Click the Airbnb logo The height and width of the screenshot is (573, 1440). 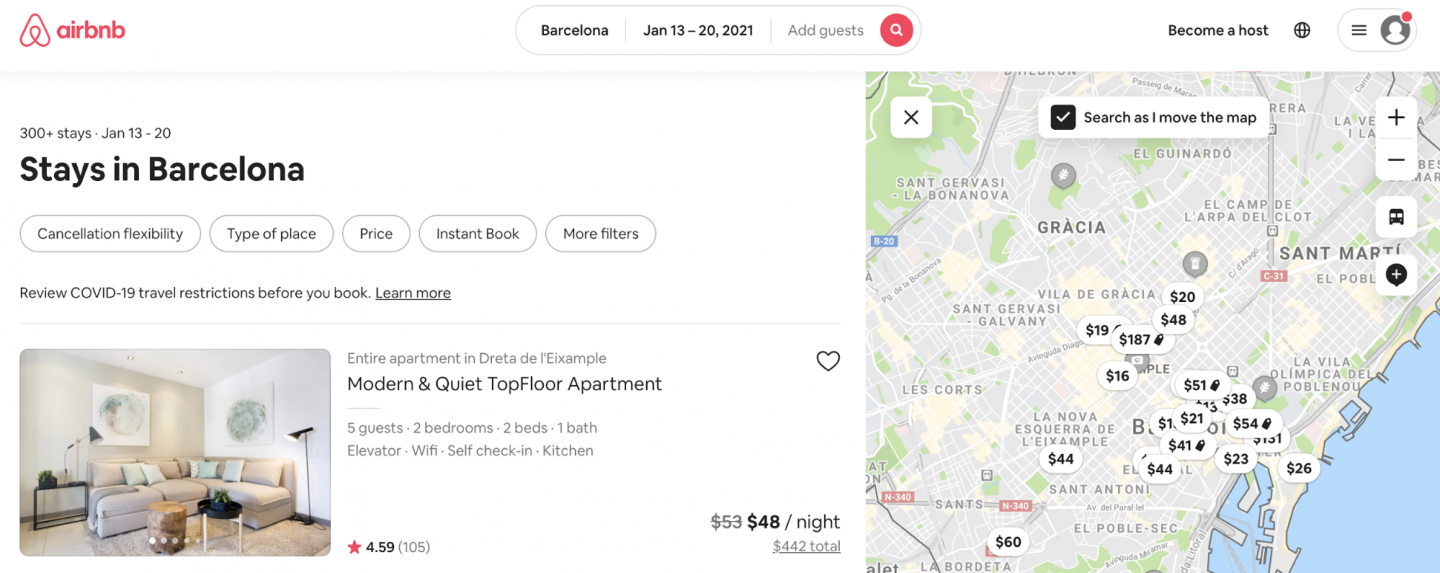click(73, 30)
